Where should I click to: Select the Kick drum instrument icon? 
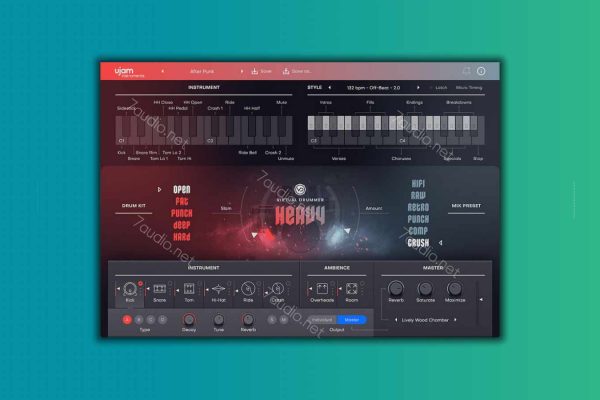coord(130,289)
